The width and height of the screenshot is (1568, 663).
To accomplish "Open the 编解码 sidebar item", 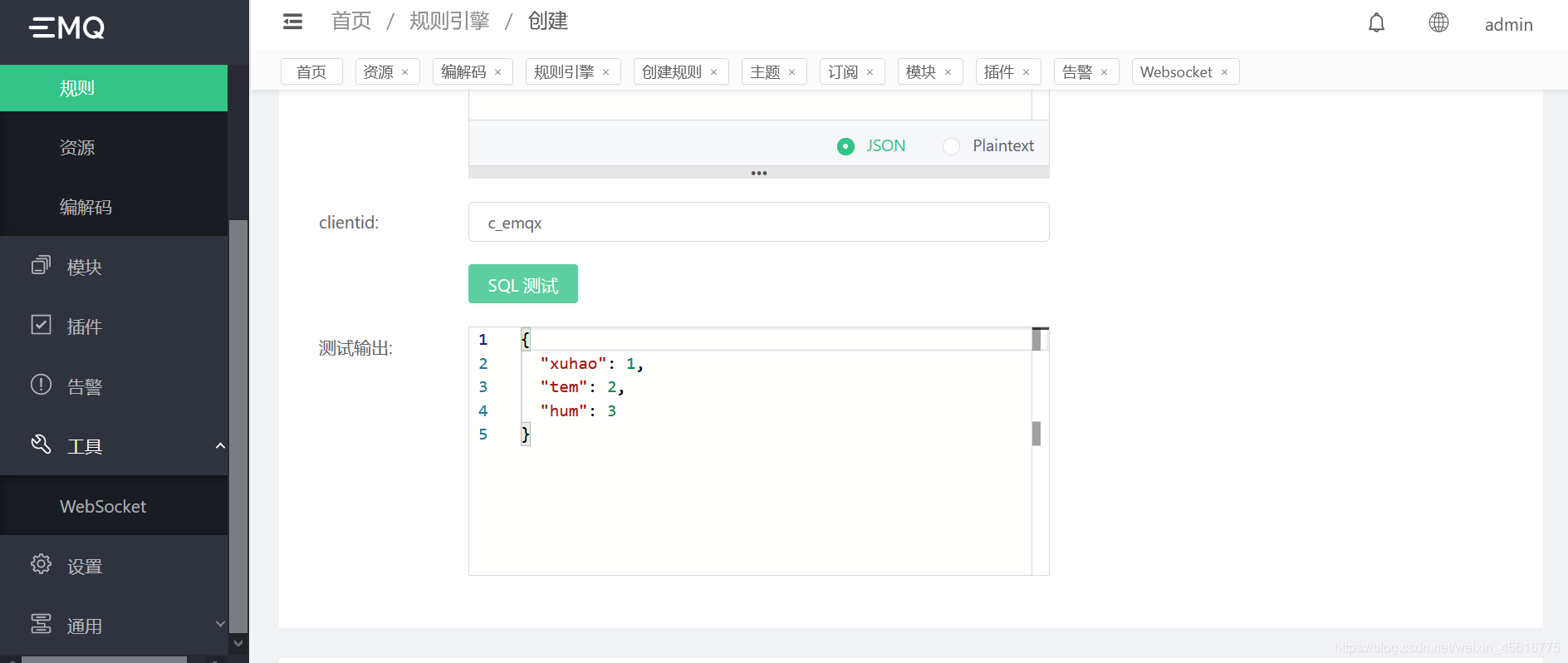I will pyautogui.click(x=114, y=207).
